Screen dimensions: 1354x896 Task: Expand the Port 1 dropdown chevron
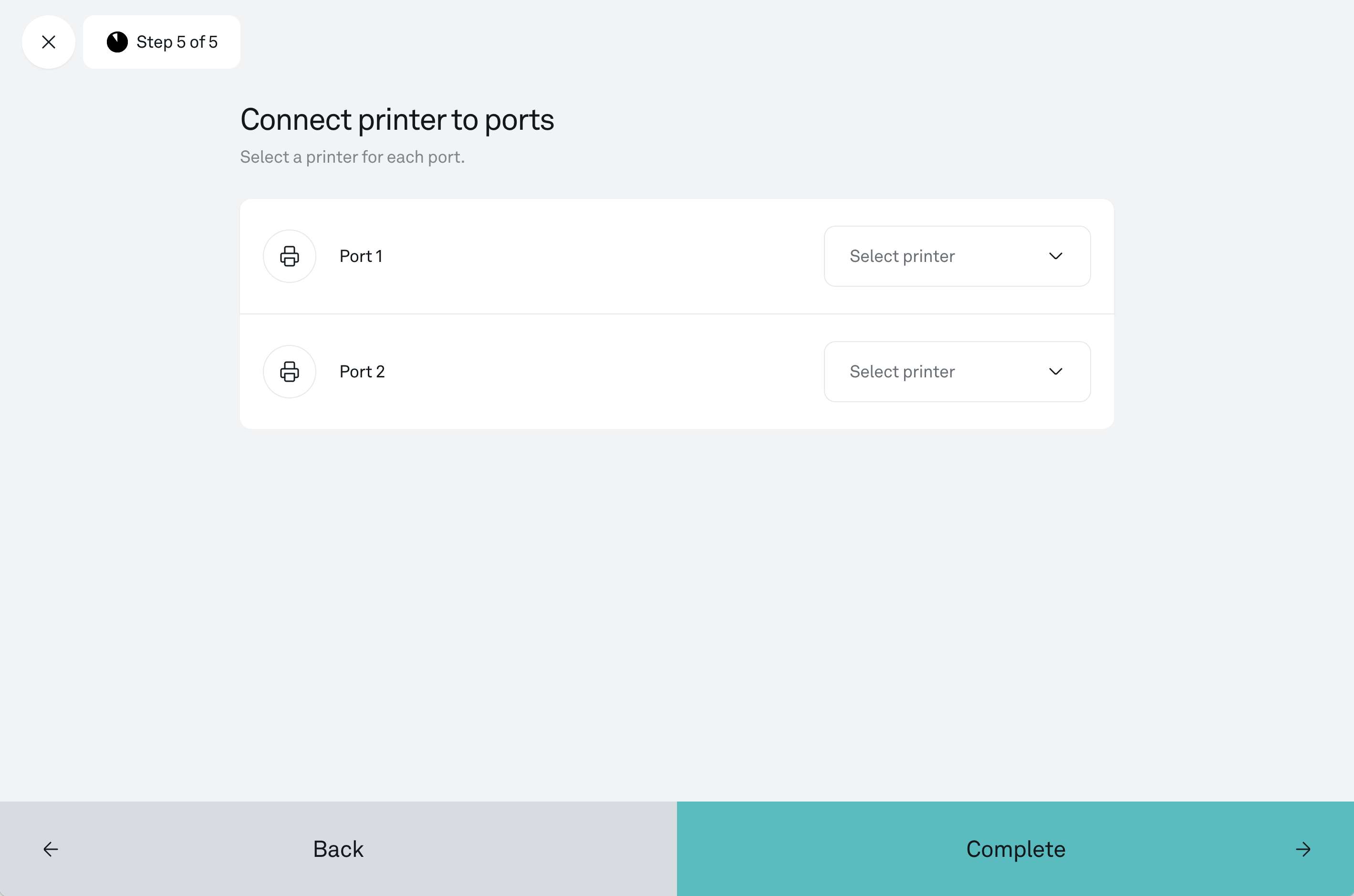point(1055,256)
